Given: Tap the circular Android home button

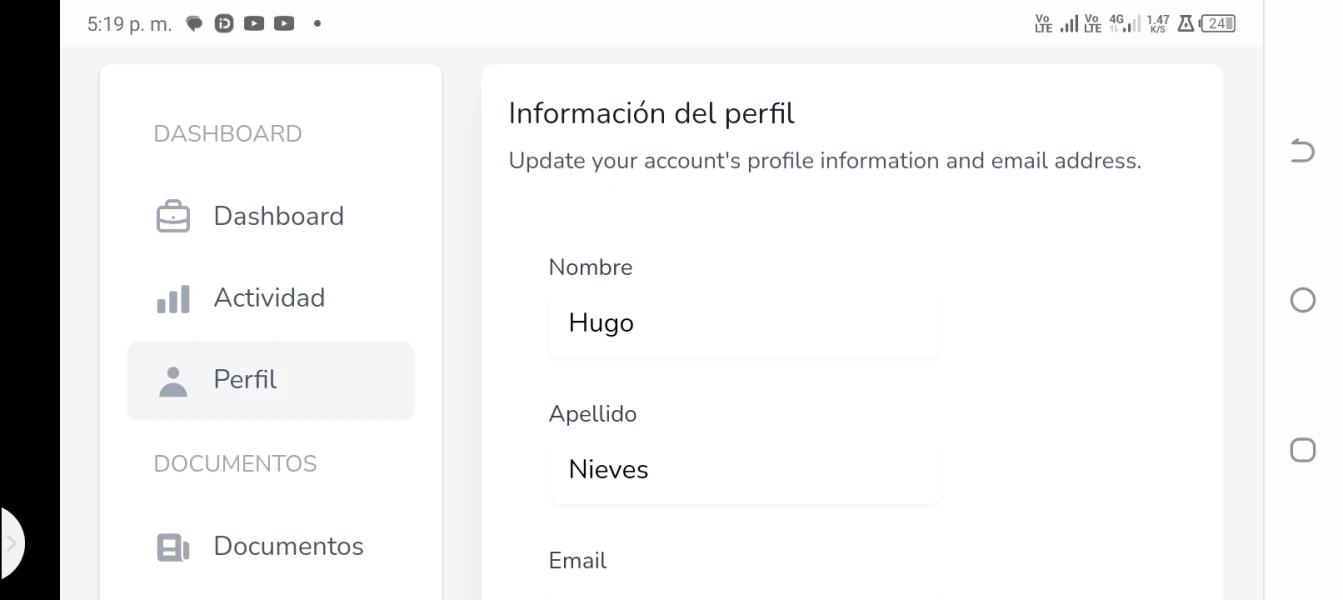Looking at the screenshot, I should 1302,300.
